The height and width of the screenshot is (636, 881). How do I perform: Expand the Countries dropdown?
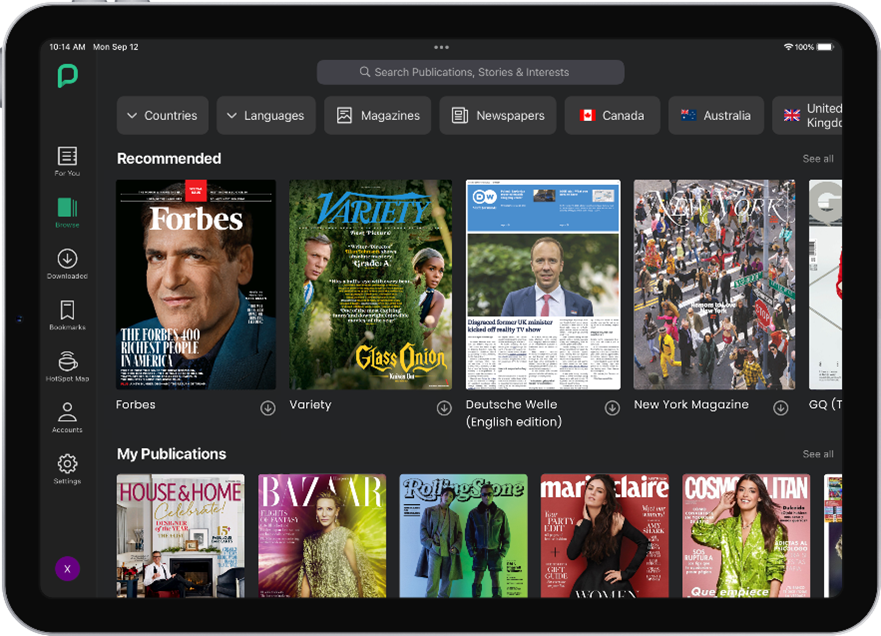pos(162,115)
